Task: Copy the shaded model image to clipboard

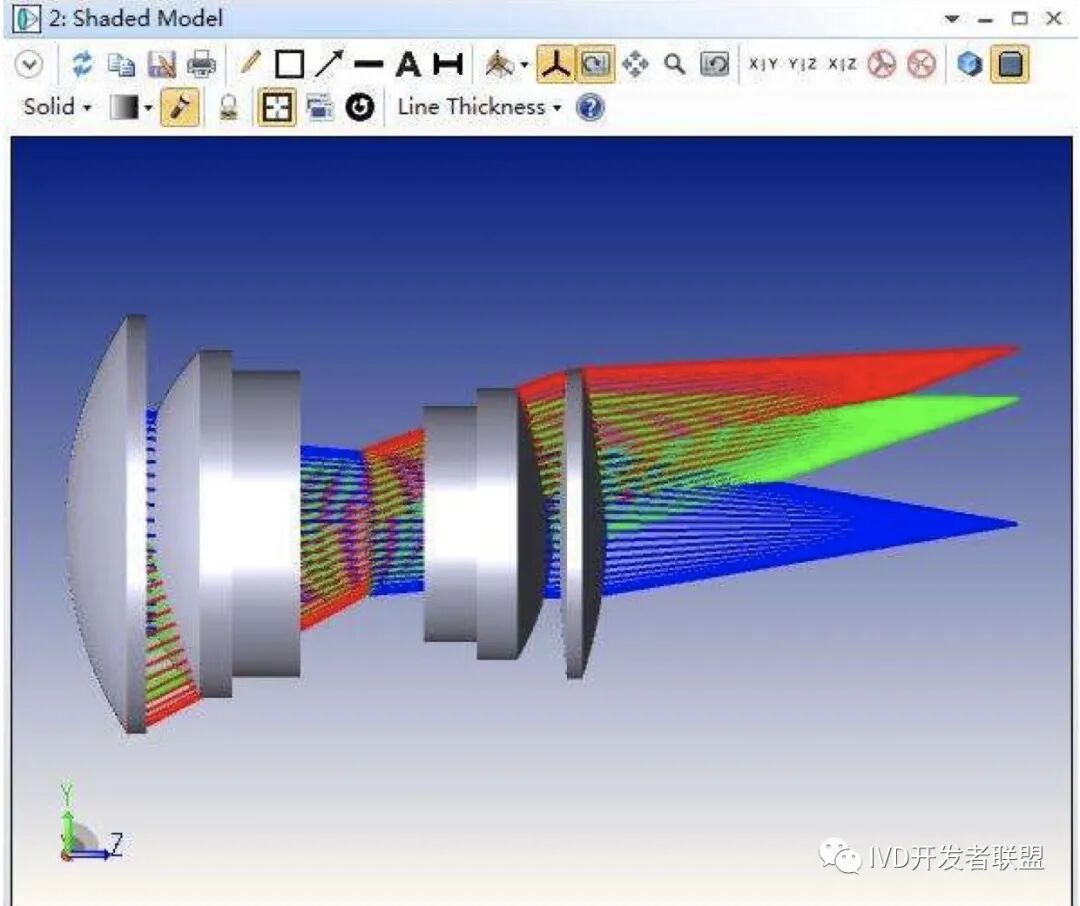Action: (x=121, y=65)
